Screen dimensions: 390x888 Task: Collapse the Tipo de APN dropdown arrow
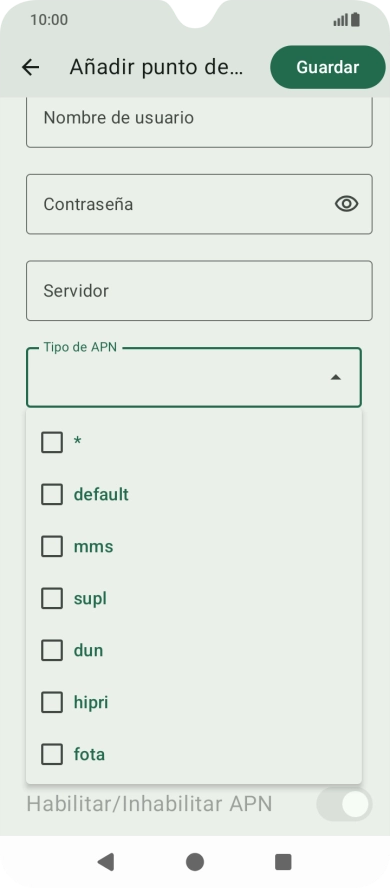pyautogui.click(x=336, y=377)
